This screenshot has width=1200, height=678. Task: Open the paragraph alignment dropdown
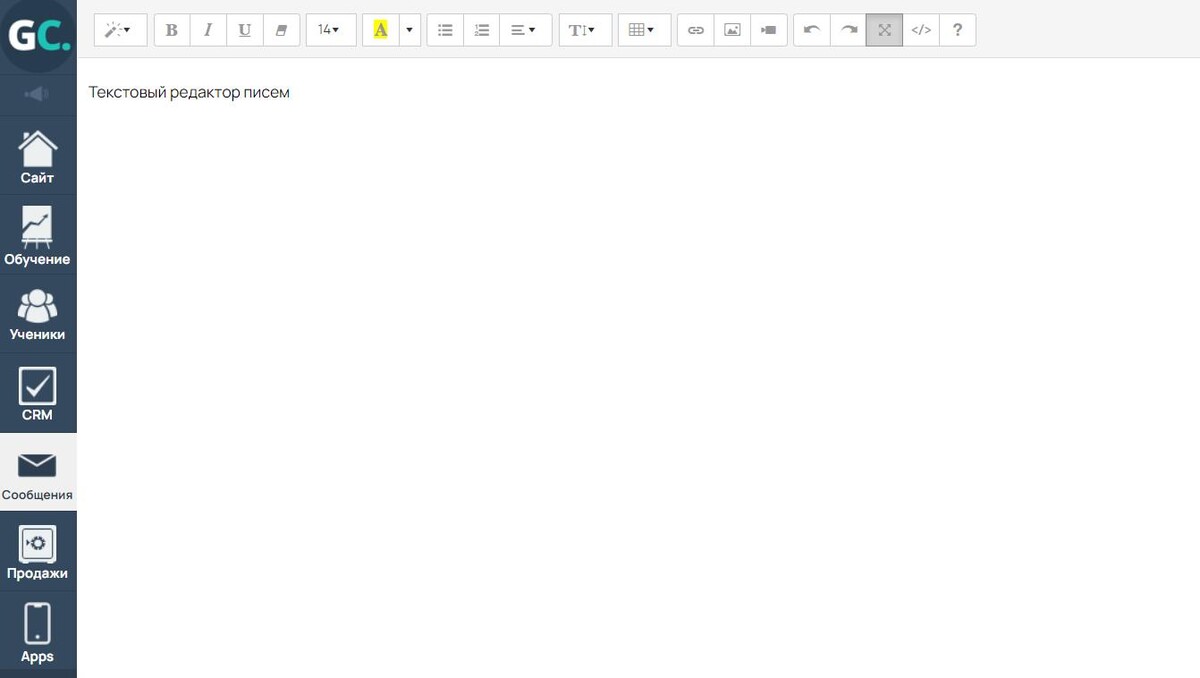(x=524, y=30)
